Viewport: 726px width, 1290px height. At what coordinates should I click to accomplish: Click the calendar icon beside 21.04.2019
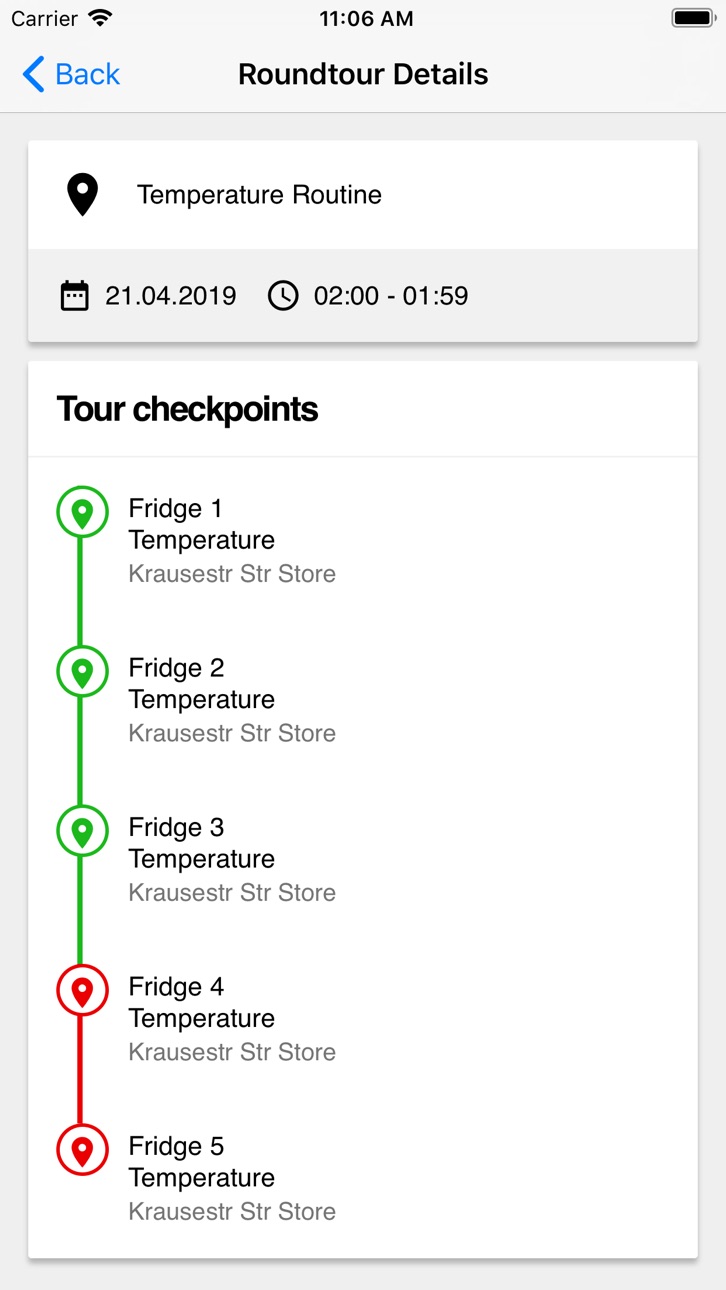pyautogui.click(x=75, y=296)
